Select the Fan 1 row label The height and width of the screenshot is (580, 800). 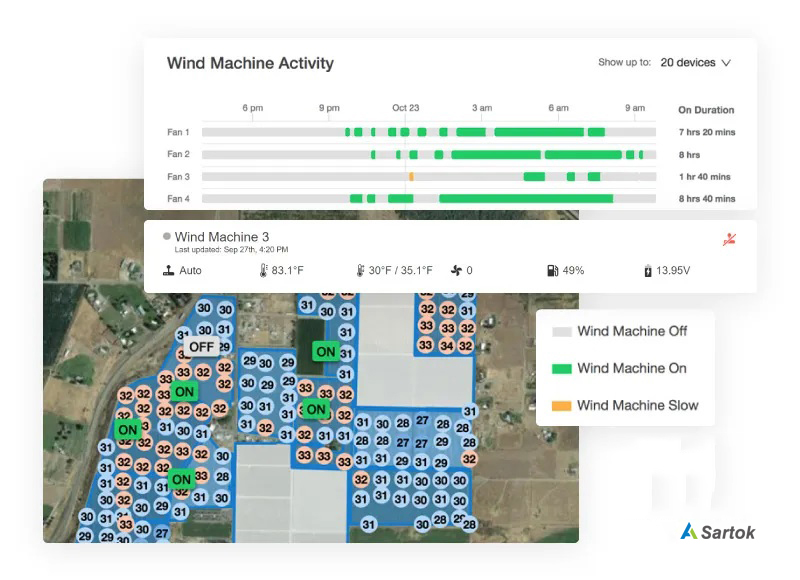pos(178,132)
